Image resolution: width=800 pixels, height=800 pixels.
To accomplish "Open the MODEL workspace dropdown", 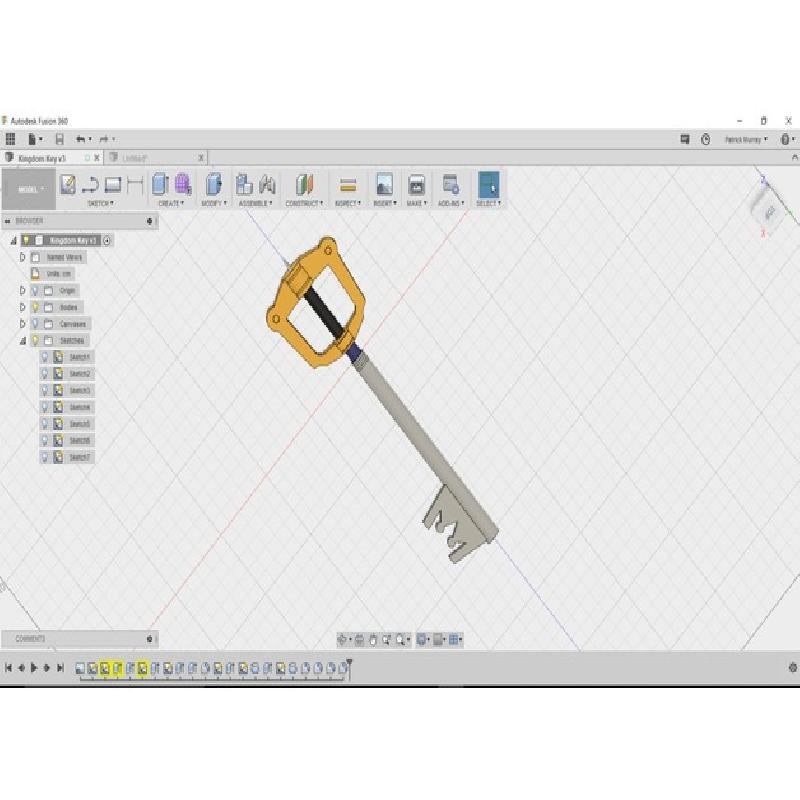I will 29,189.
